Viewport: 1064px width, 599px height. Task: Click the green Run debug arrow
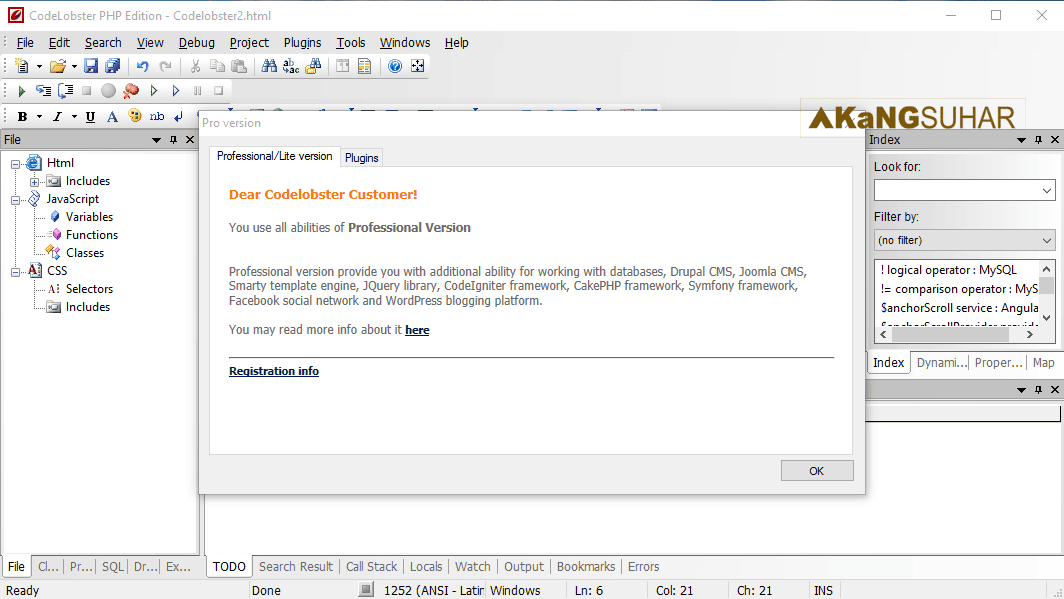tap(21, 90)
